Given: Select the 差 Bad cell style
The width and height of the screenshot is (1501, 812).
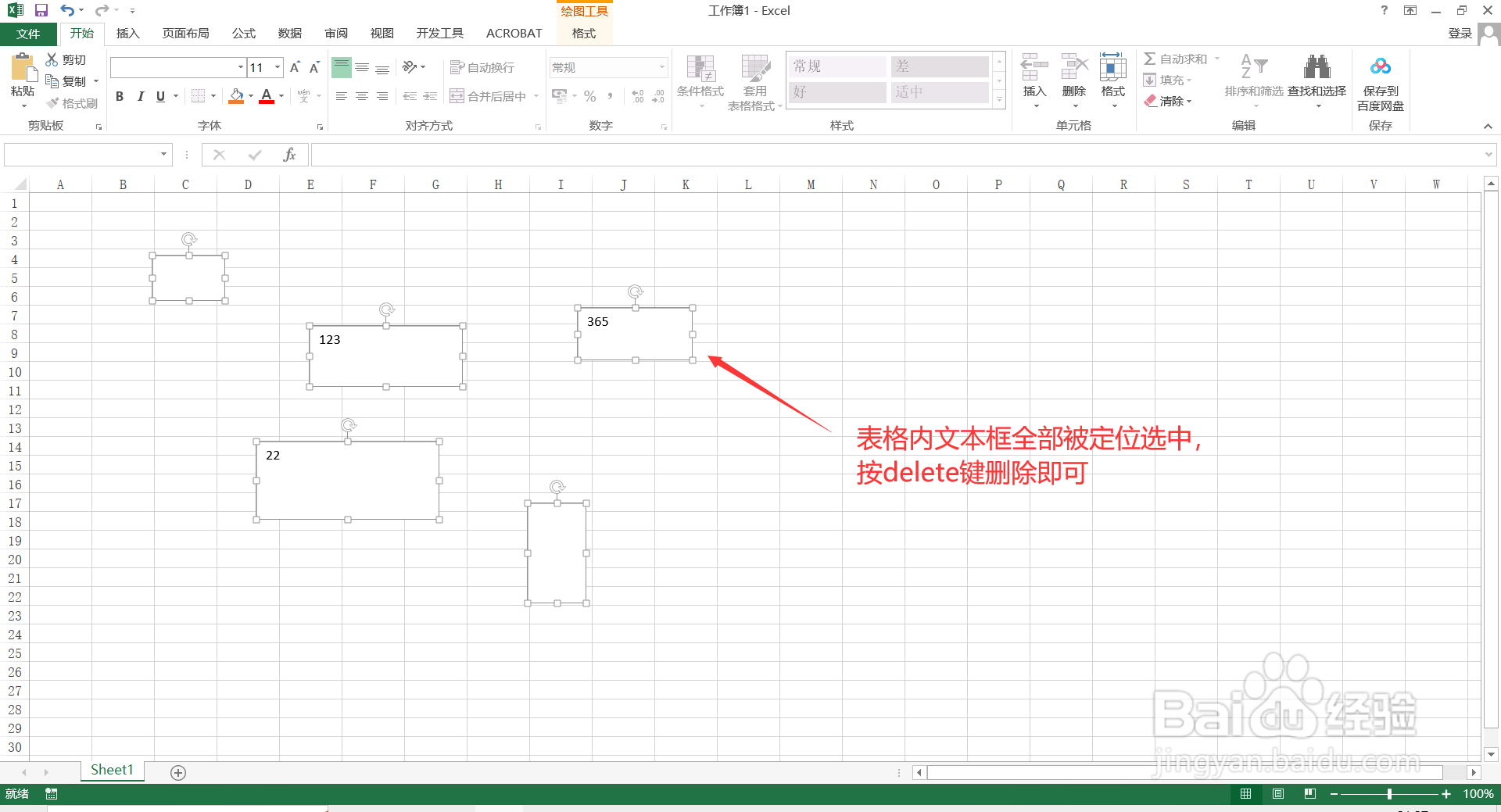Looking at the screenshot, I should pos(940,66).
